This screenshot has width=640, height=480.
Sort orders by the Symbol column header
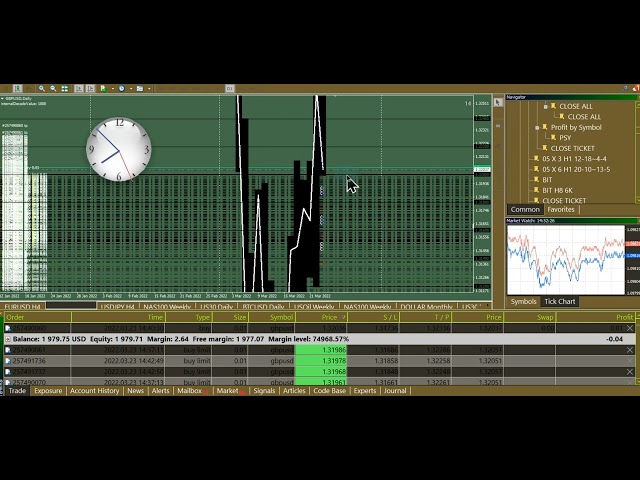tap(281, 317)
